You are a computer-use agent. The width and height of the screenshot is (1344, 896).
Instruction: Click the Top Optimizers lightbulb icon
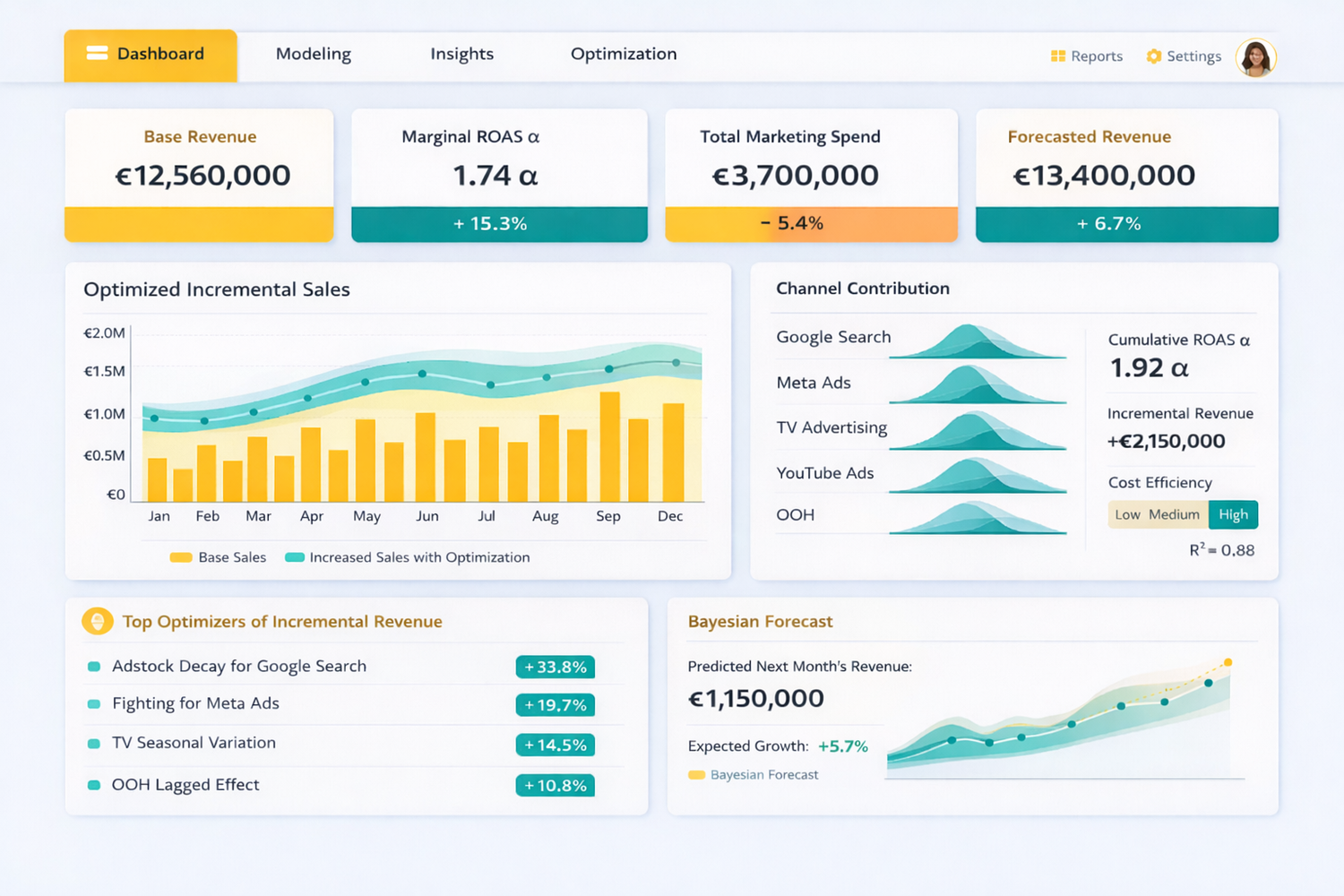click(97, 621)
